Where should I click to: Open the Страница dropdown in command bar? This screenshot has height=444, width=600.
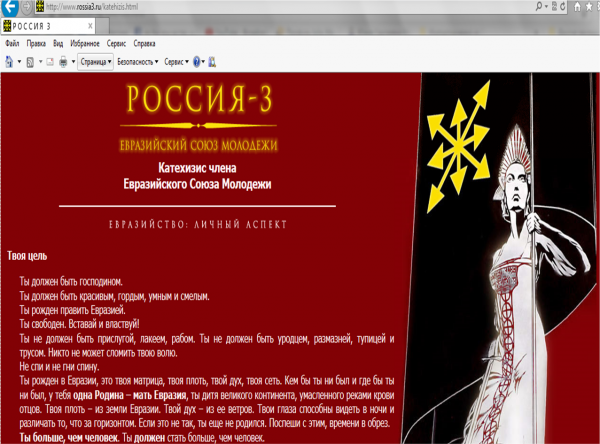95,62
